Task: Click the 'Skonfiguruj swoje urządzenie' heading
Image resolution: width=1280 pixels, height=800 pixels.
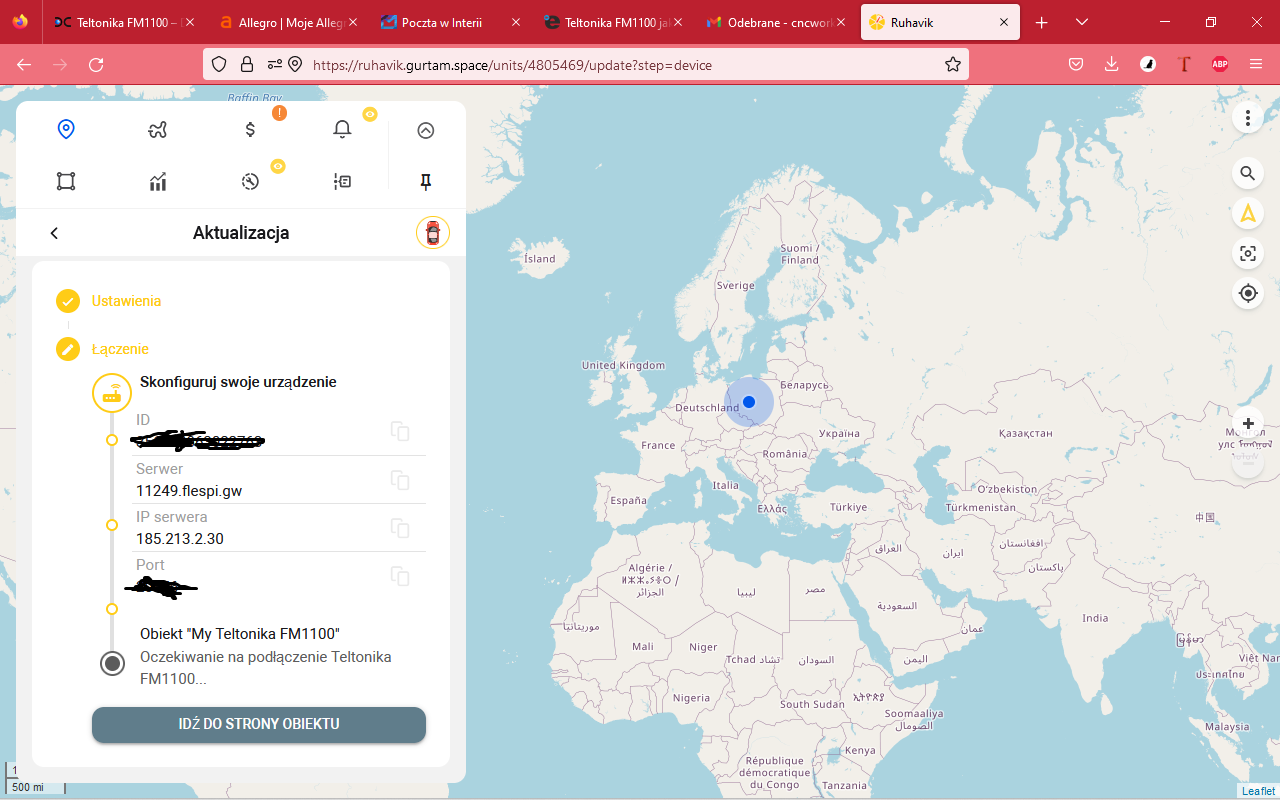Action: pos(238,382)
